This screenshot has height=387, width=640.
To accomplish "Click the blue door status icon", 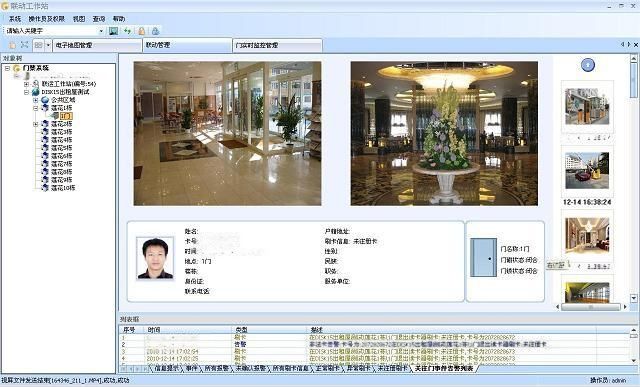I will (x=483, y=258).
